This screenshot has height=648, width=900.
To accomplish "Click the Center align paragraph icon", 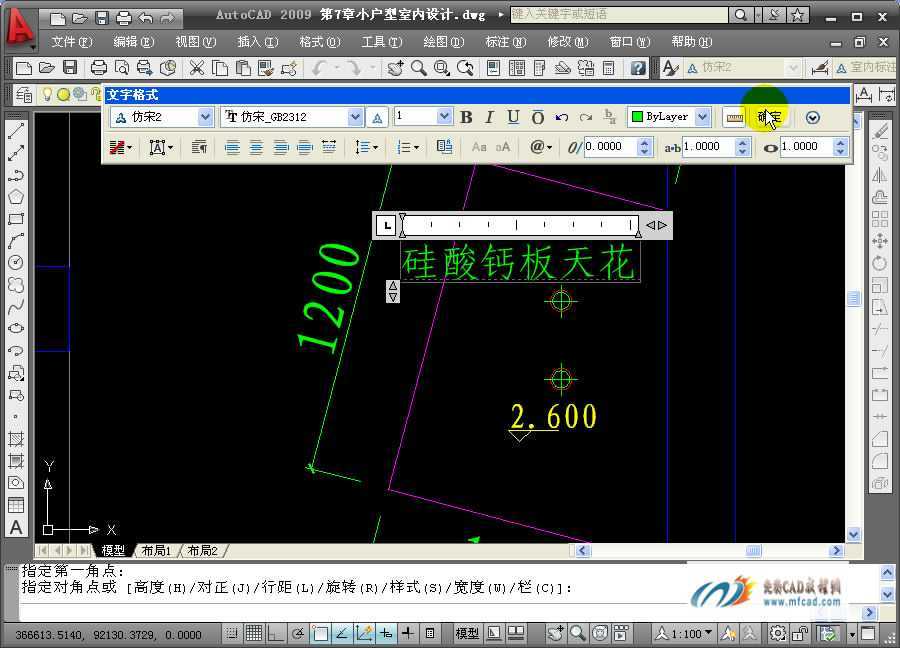I will point(257,148).
